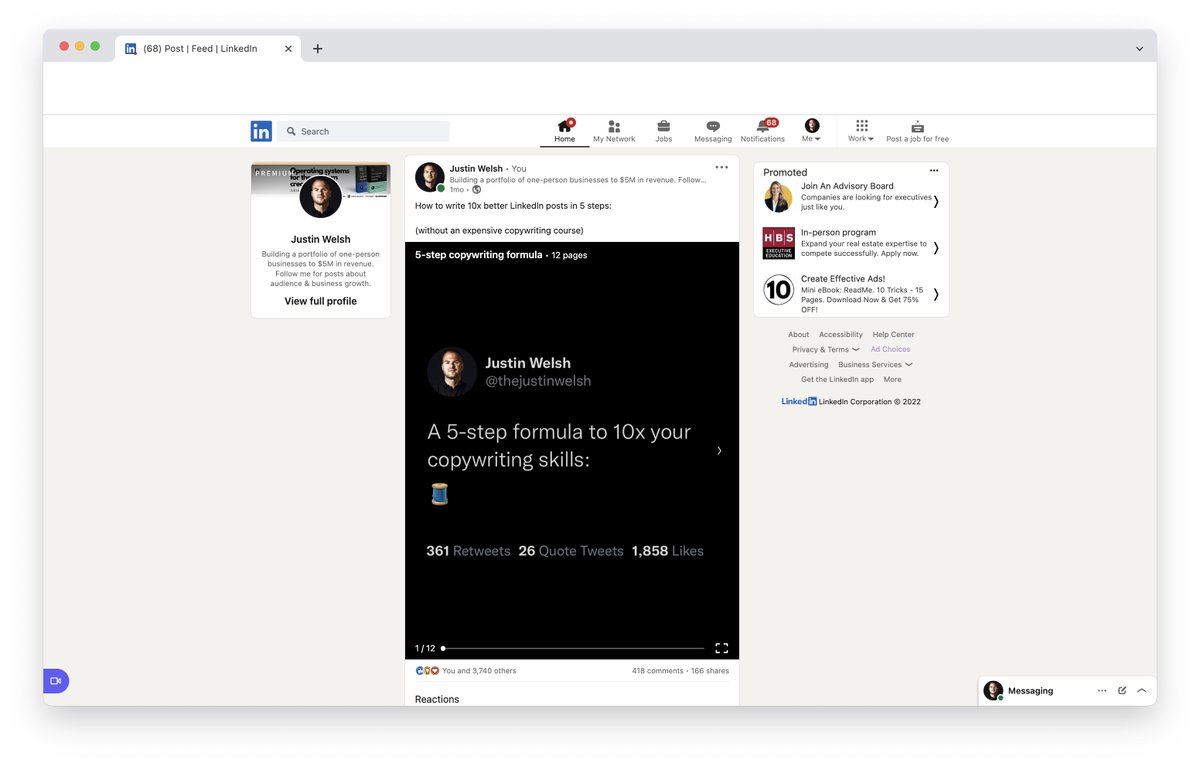
Task: Click the HBS Executive Education logo
Action: (778, 243)
